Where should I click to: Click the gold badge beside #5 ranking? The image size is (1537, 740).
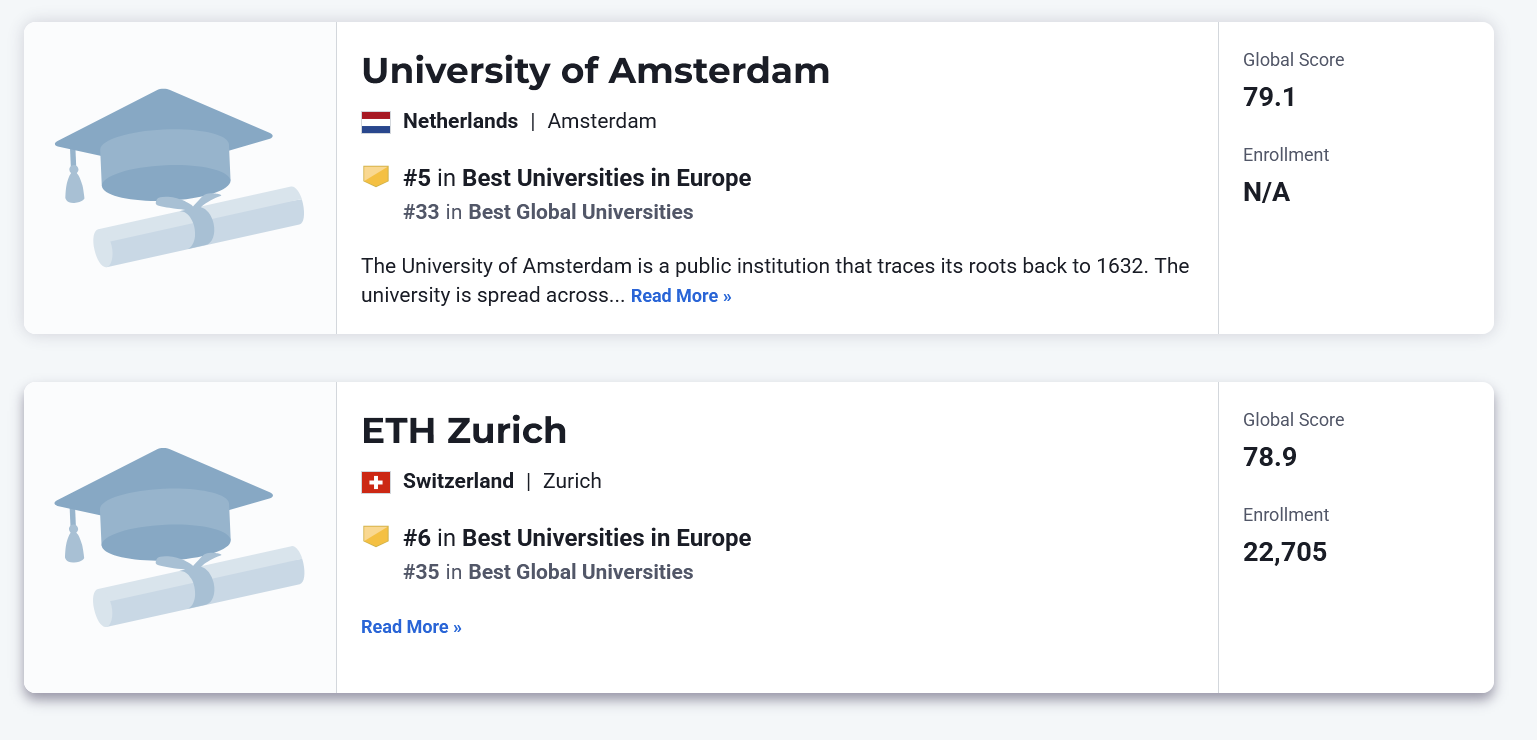[375, 177]
